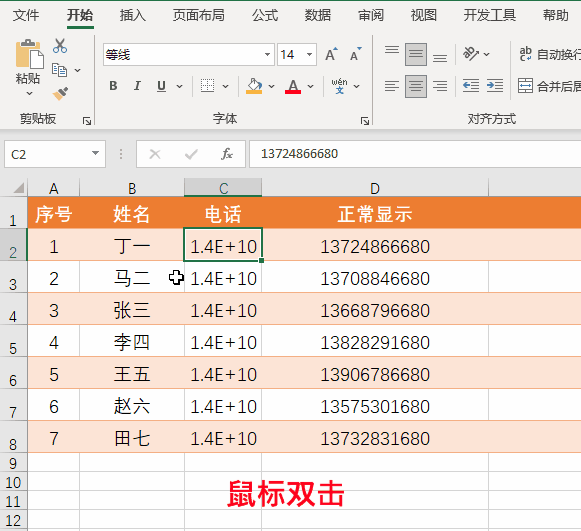Open borders dropdown arrow

226,86
